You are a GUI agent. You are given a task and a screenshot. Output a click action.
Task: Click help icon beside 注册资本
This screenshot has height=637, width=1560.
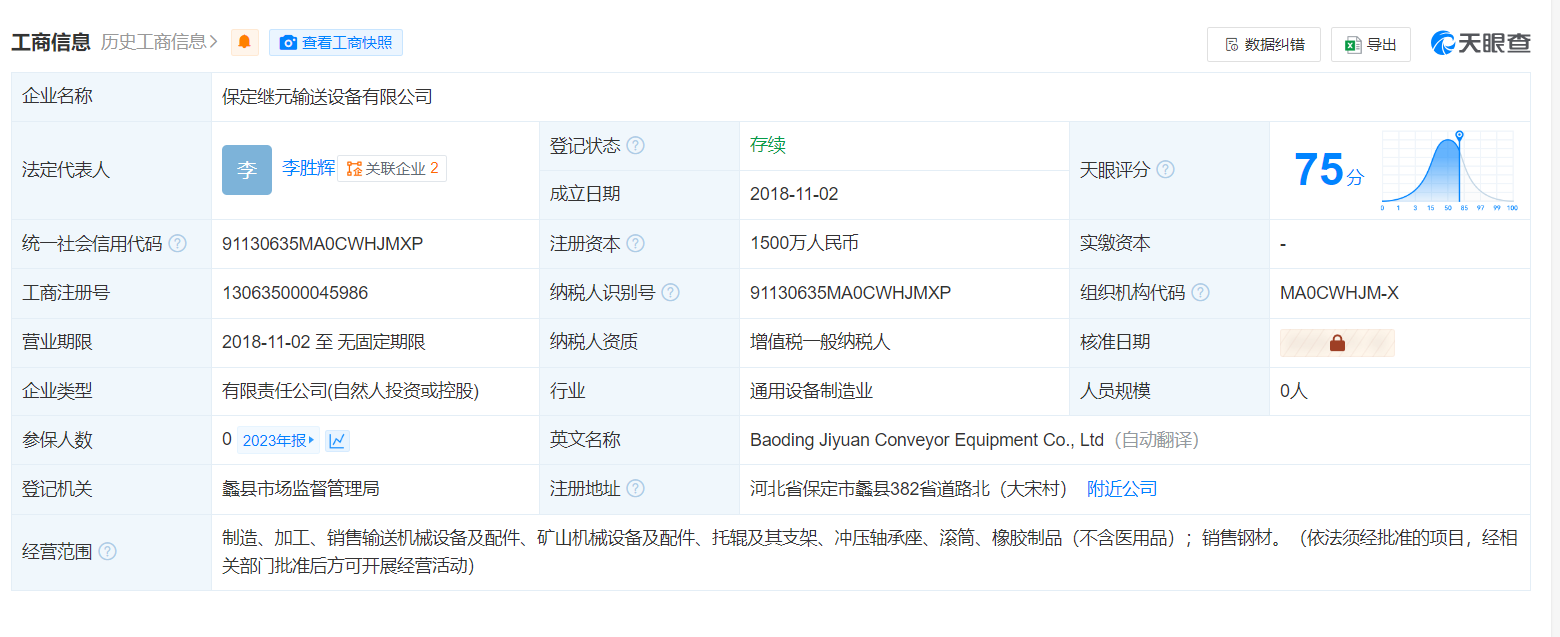[x=635, y=244]
